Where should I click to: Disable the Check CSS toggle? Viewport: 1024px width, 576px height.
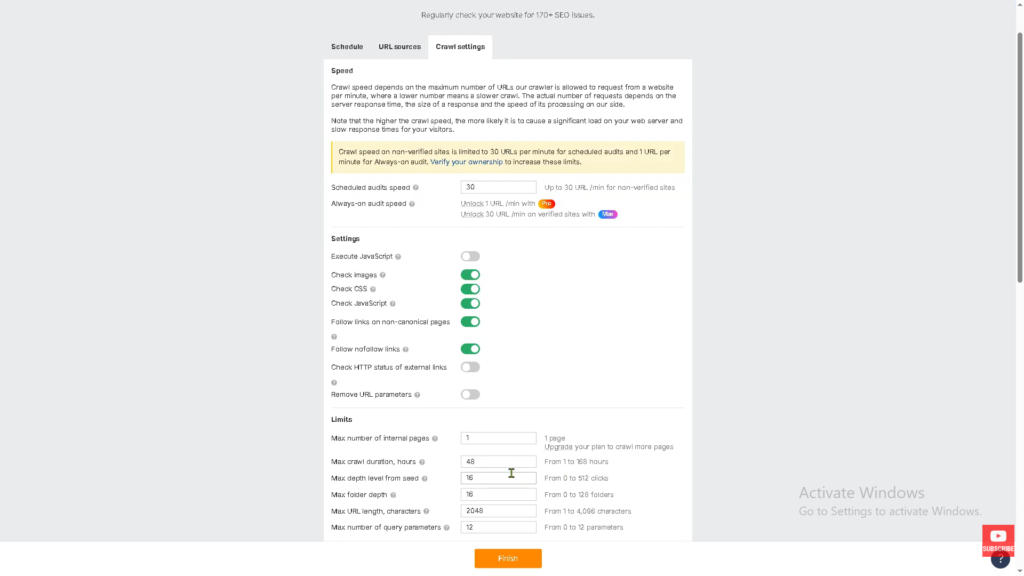point(470,289)
